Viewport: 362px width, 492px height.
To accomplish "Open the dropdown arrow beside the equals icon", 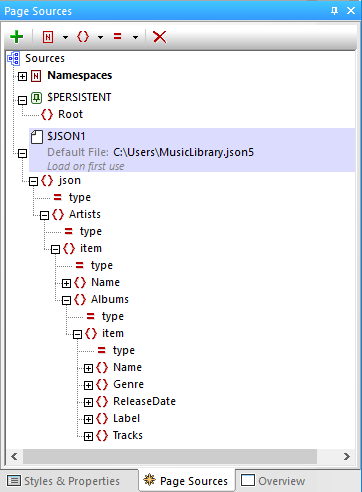I will pyautogui.click(x=135, y=37).
